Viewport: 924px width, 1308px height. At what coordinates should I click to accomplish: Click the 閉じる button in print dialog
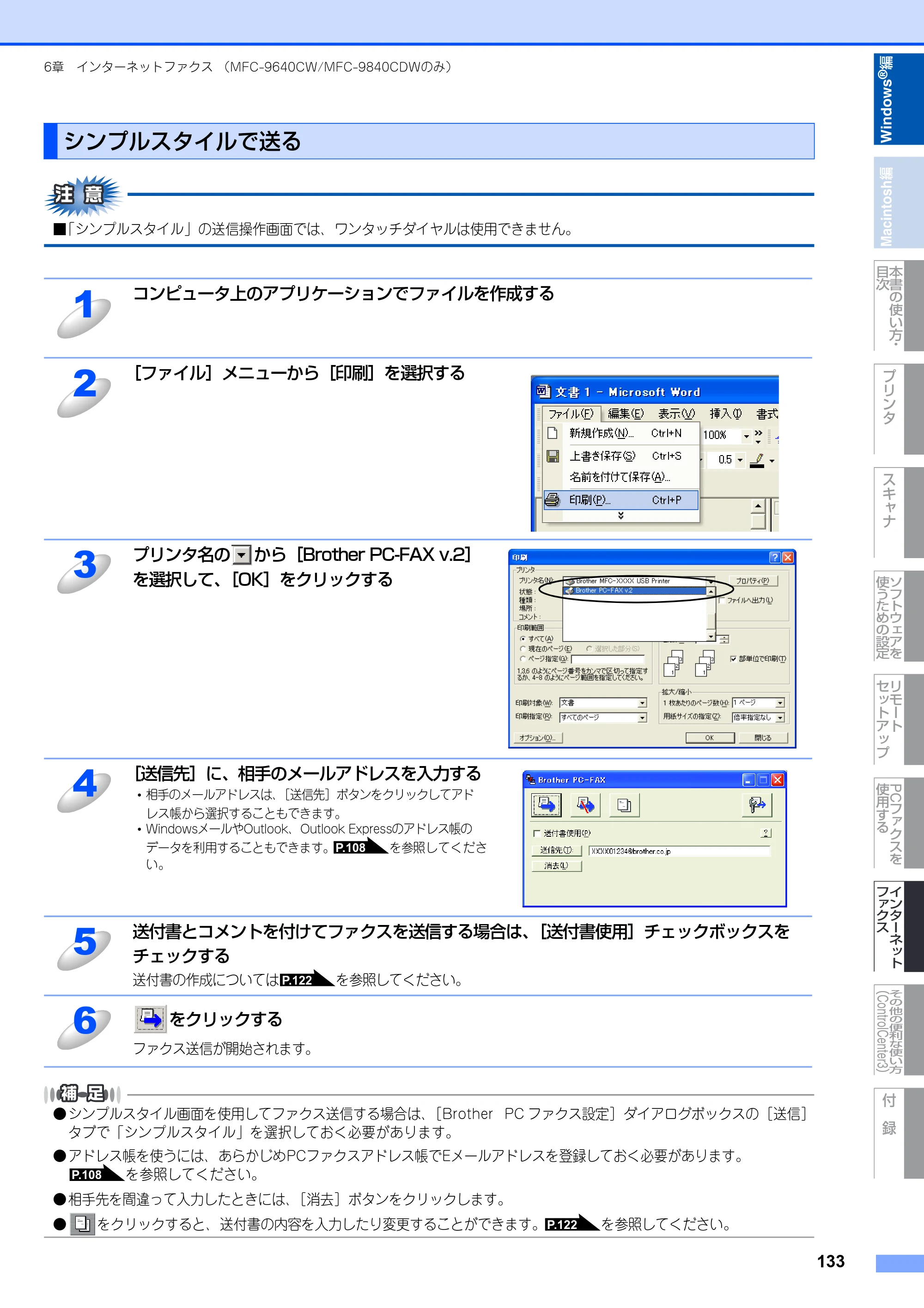coord(763,738)
